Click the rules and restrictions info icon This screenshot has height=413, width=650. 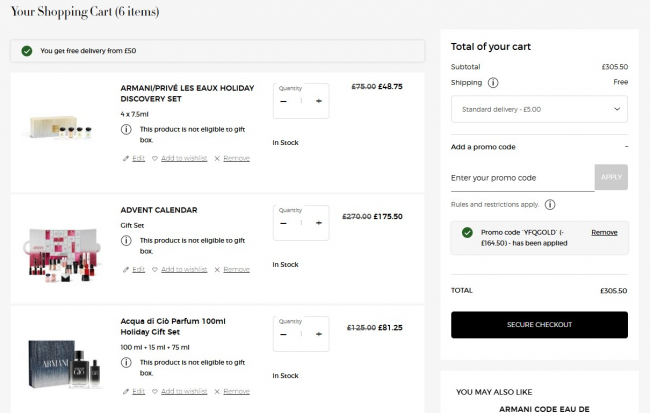[550, 204]
